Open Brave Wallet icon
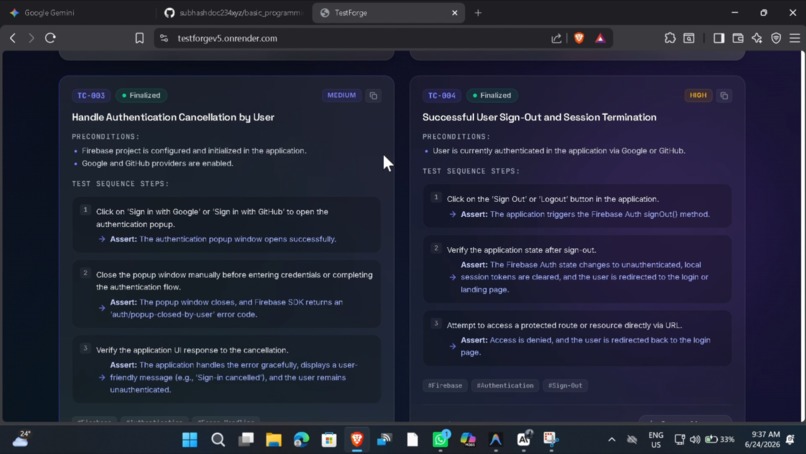Viewport: 806px width, 454px height. click(738, 38)
